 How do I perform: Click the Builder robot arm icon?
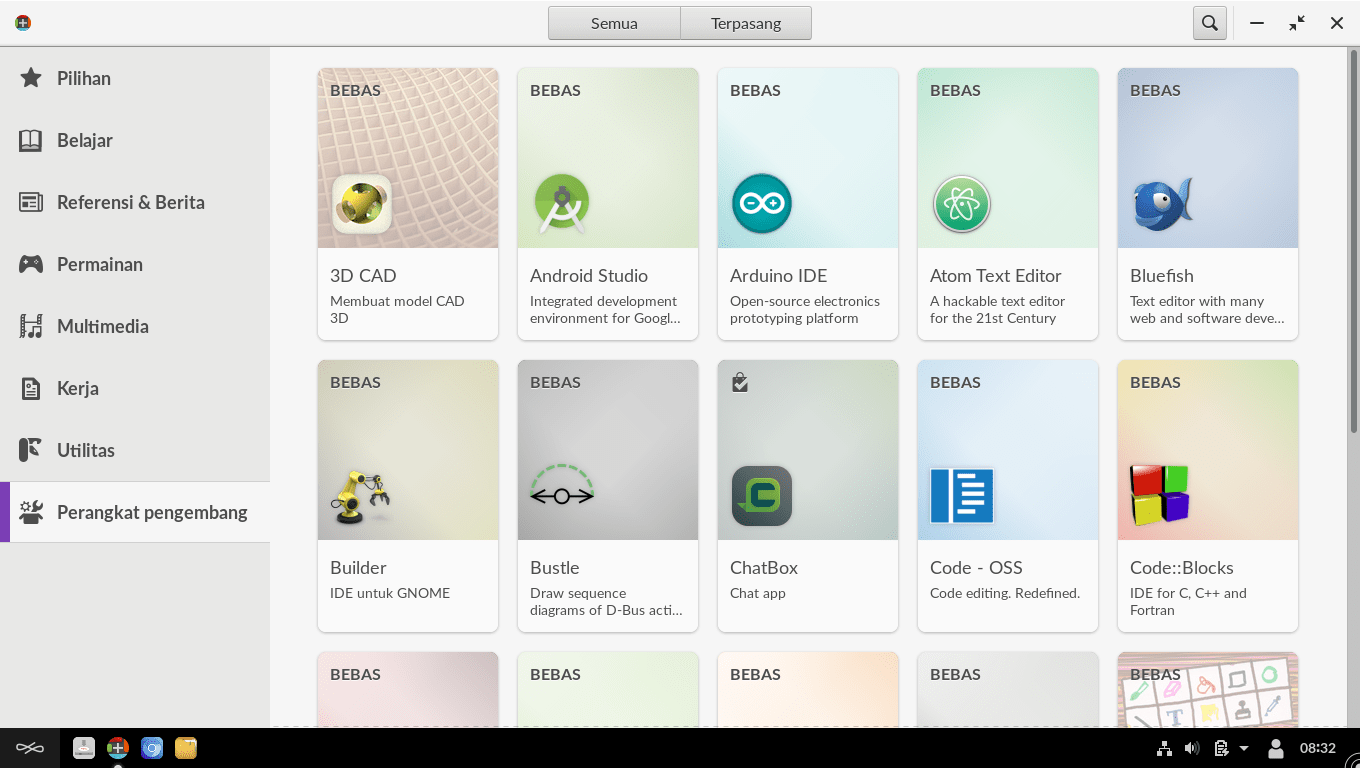361,496
